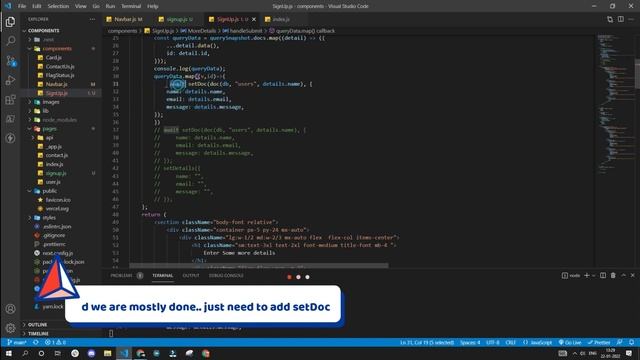Viewport: 640px width, 360px height.
Task: Click the editor horizontal scrollbar
Action: pyautogui.click(x=259, y=266)
